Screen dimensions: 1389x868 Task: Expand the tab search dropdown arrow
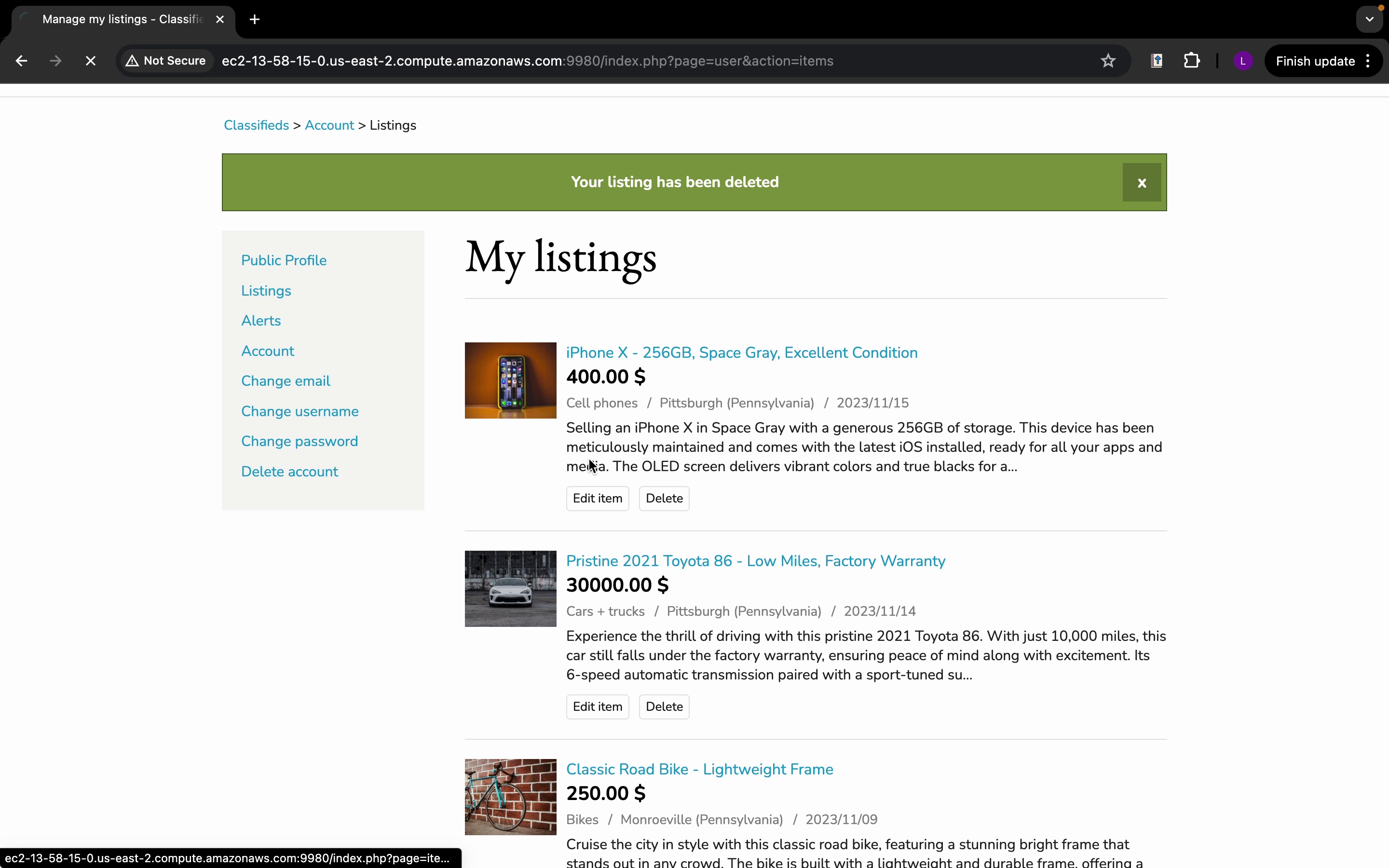pos(1370,19)
